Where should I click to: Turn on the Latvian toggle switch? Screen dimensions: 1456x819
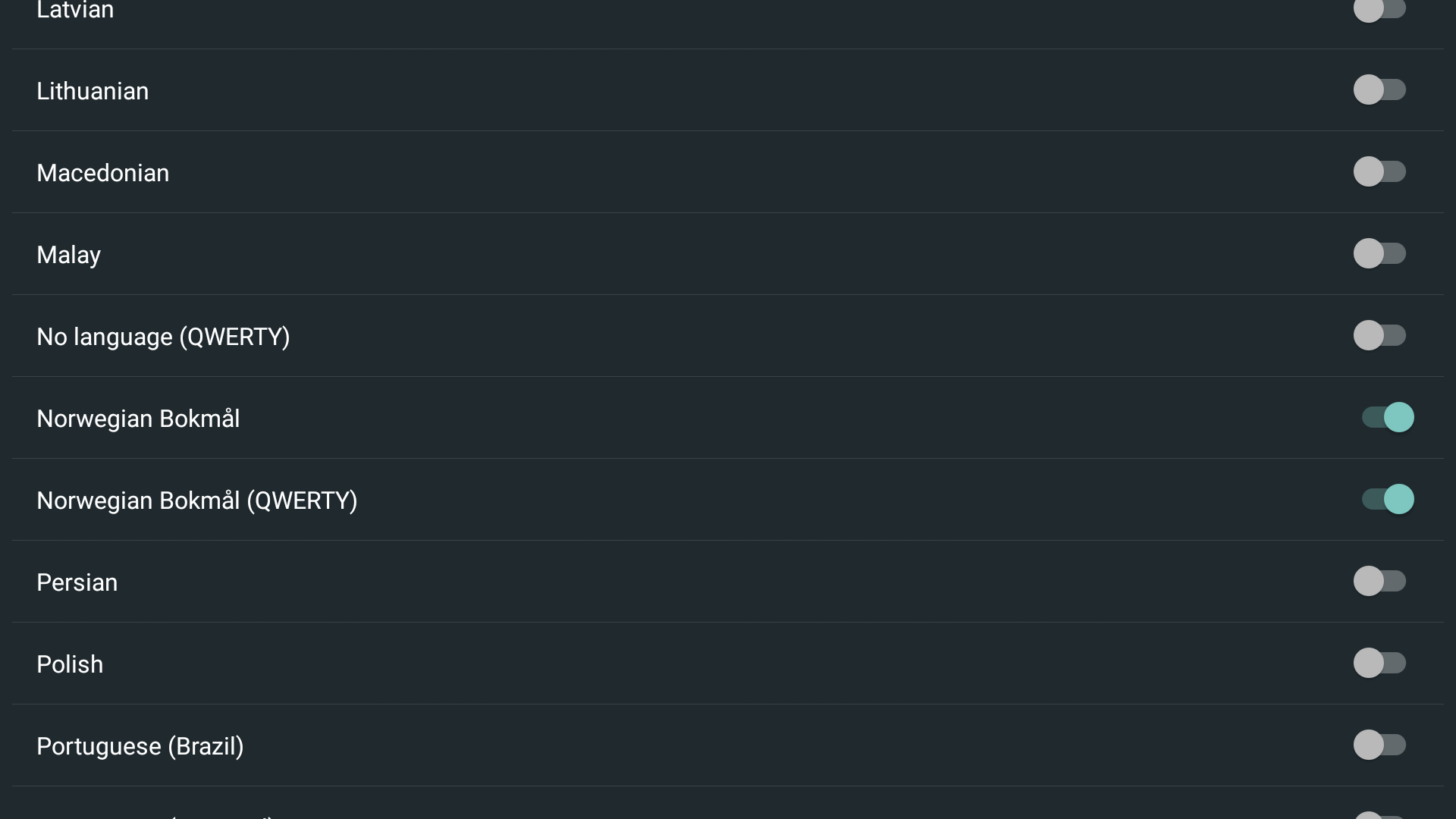(1379, 9)
